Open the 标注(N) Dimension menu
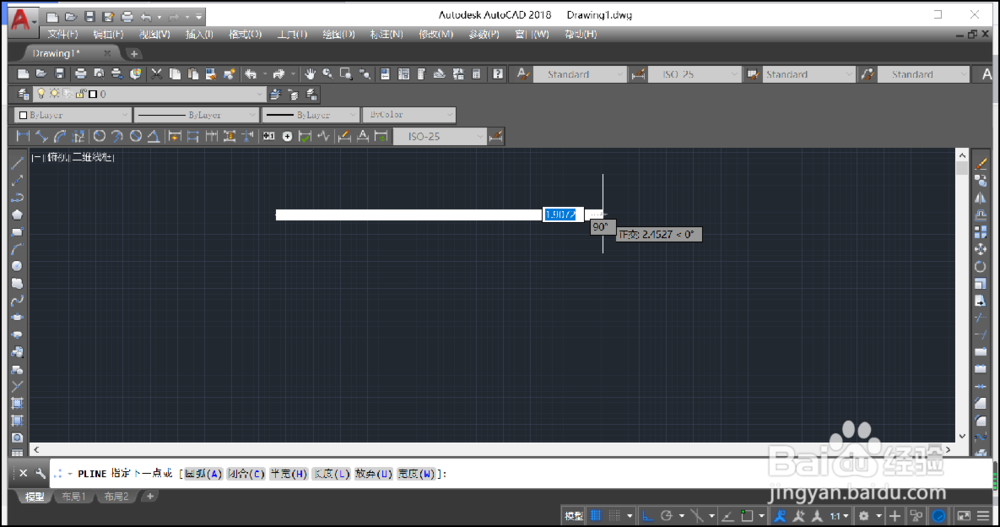 [x=386, y=34]
